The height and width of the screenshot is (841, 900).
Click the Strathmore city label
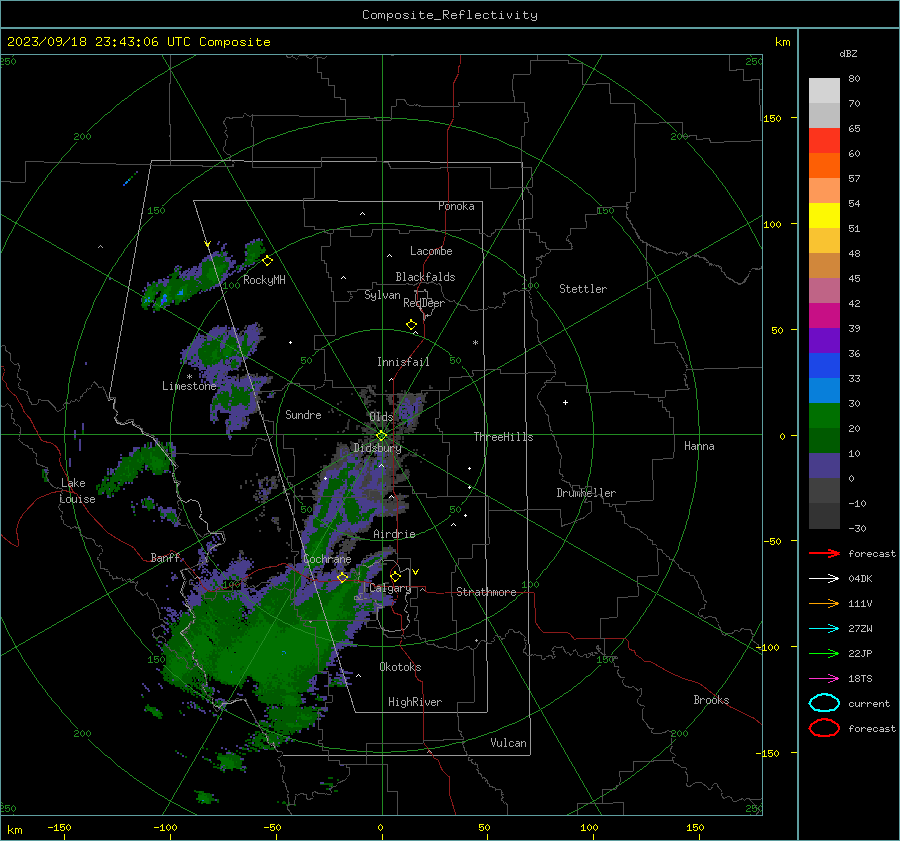coord(486,592)
